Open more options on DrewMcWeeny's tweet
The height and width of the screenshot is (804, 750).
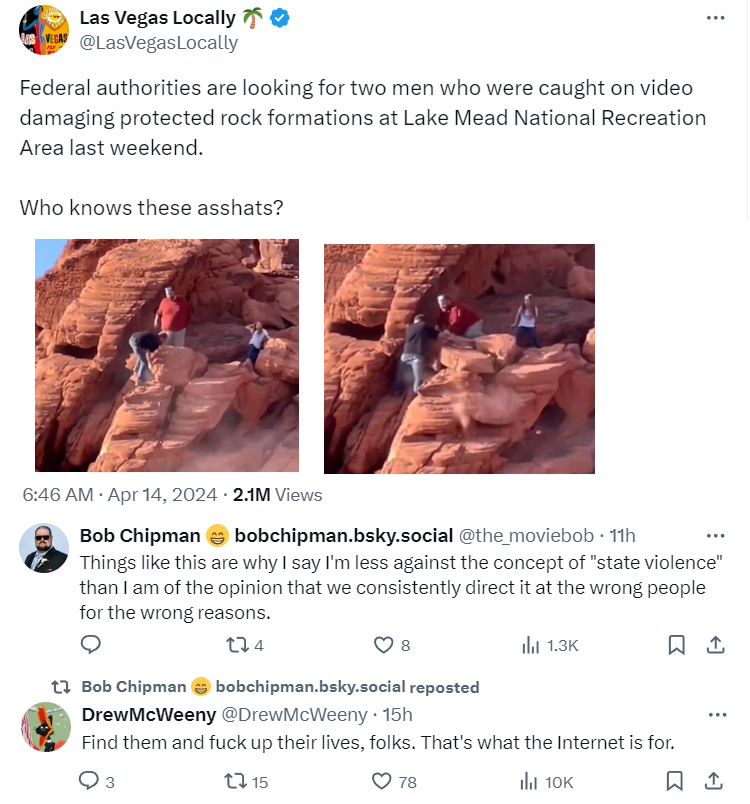click(x=716, y=715)
